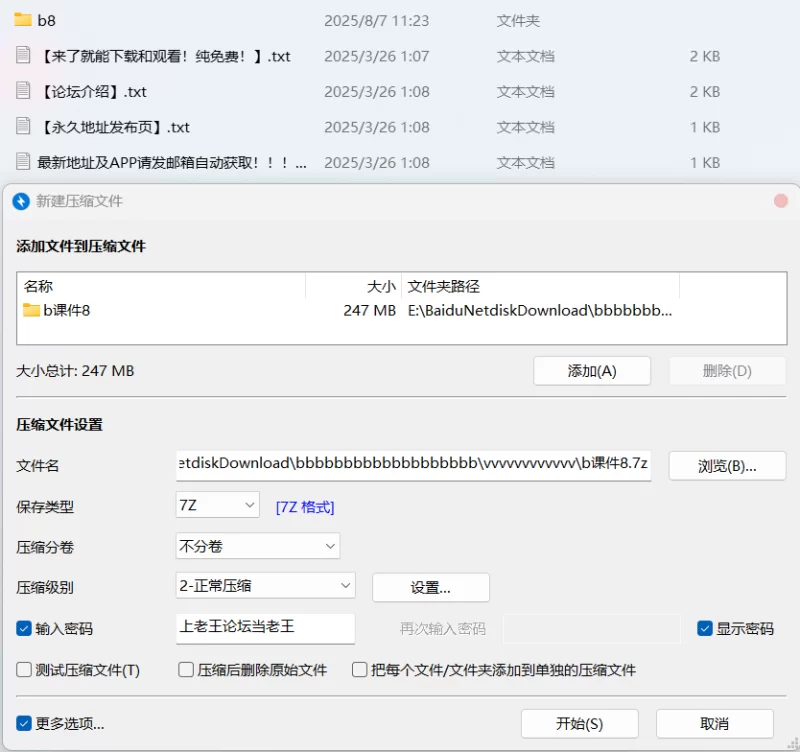The width and height of the screenshot is (800, 752).
Task: Select file 最新地址及APP请发邮箱自动获取
Action: pos(171,162)
